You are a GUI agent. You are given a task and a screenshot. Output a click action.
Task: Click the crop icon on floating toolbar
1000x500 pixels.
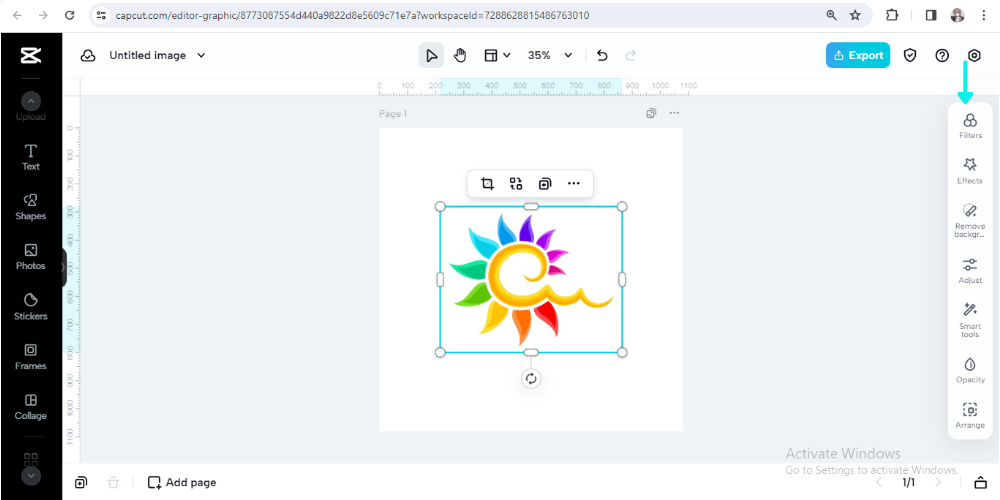click(487, 184)
